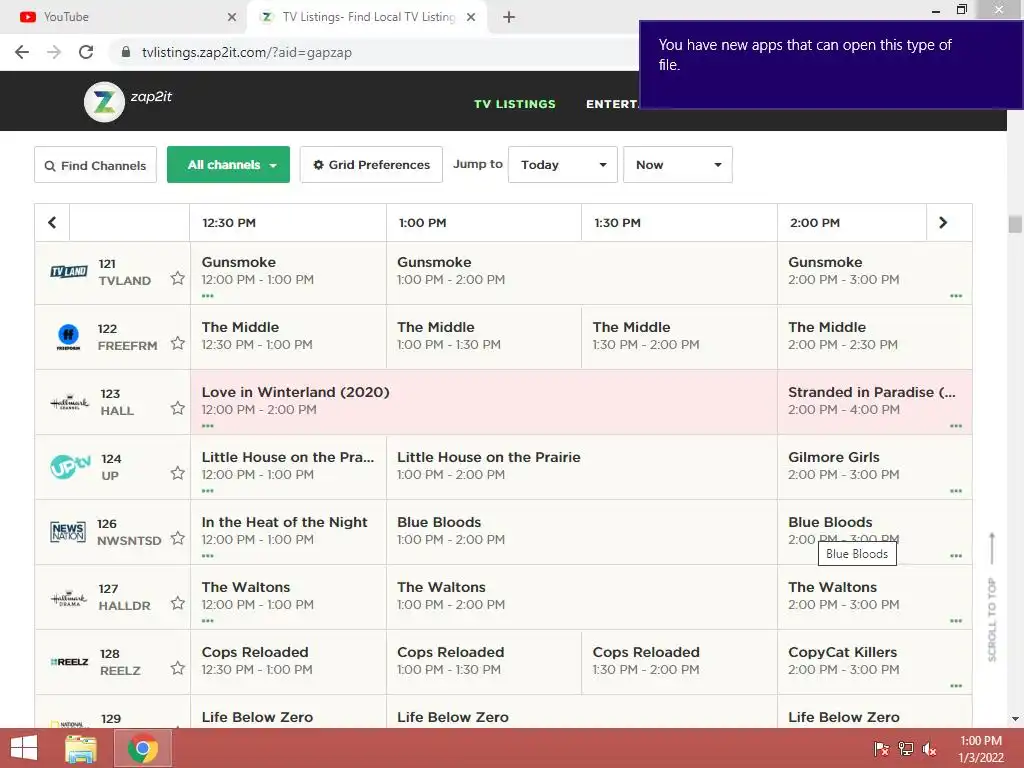The image size is (1024, 768).
Task: Close the YouTube tab
Action: 232,17
